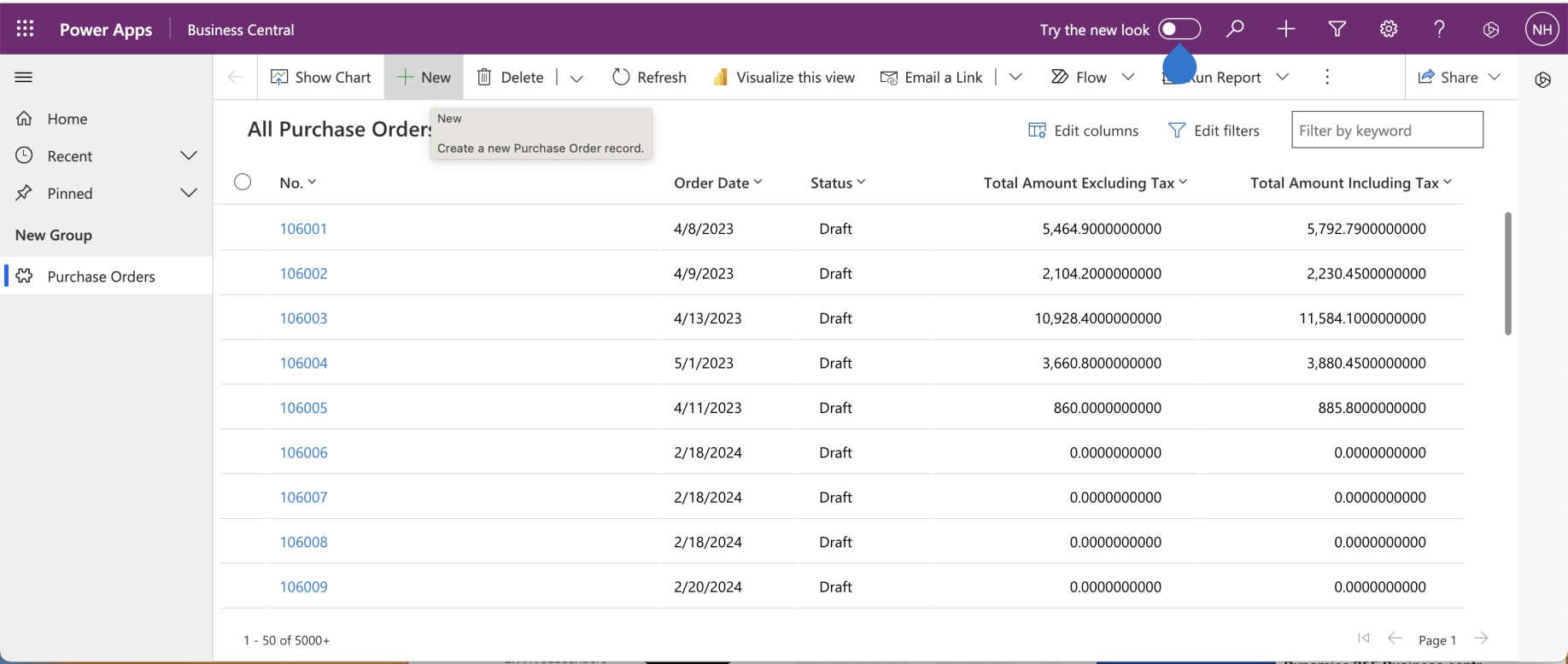Expand the Pinned section in sidebar
The height and width of the screenshot is (664, 1568).
tap(189, 193)
